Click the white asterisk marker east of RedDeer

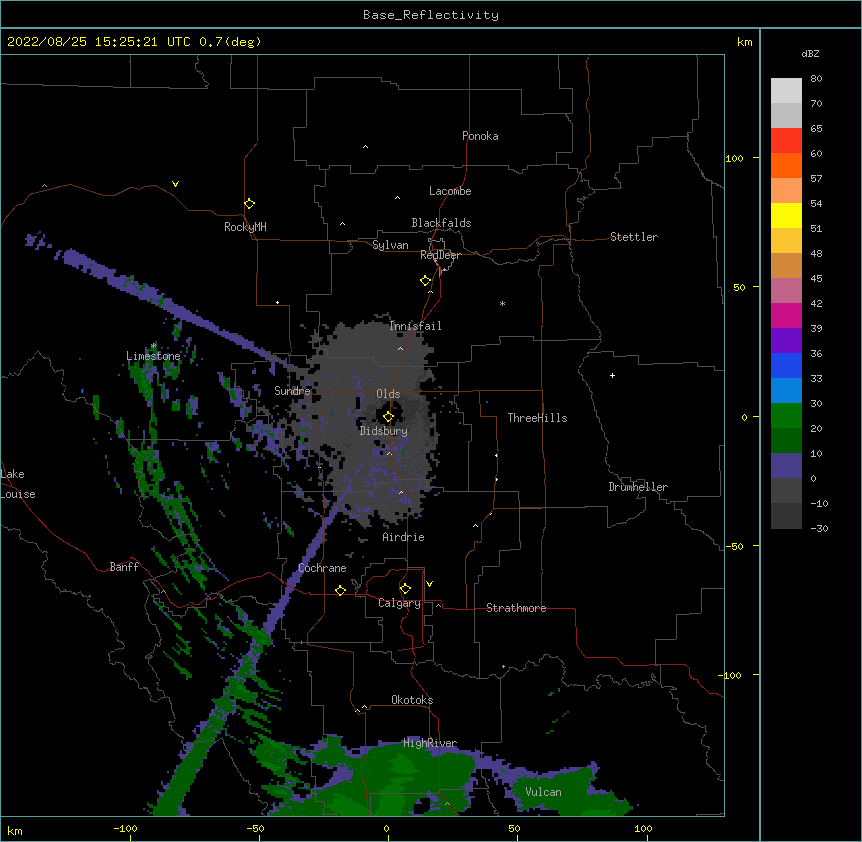502,303
